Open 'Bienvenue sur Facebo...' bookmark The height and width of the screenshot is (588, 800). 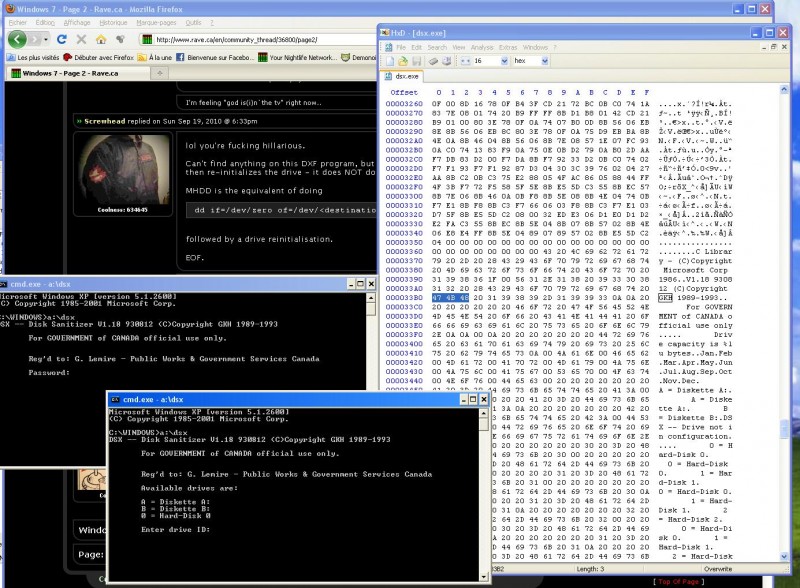point(215,58)
